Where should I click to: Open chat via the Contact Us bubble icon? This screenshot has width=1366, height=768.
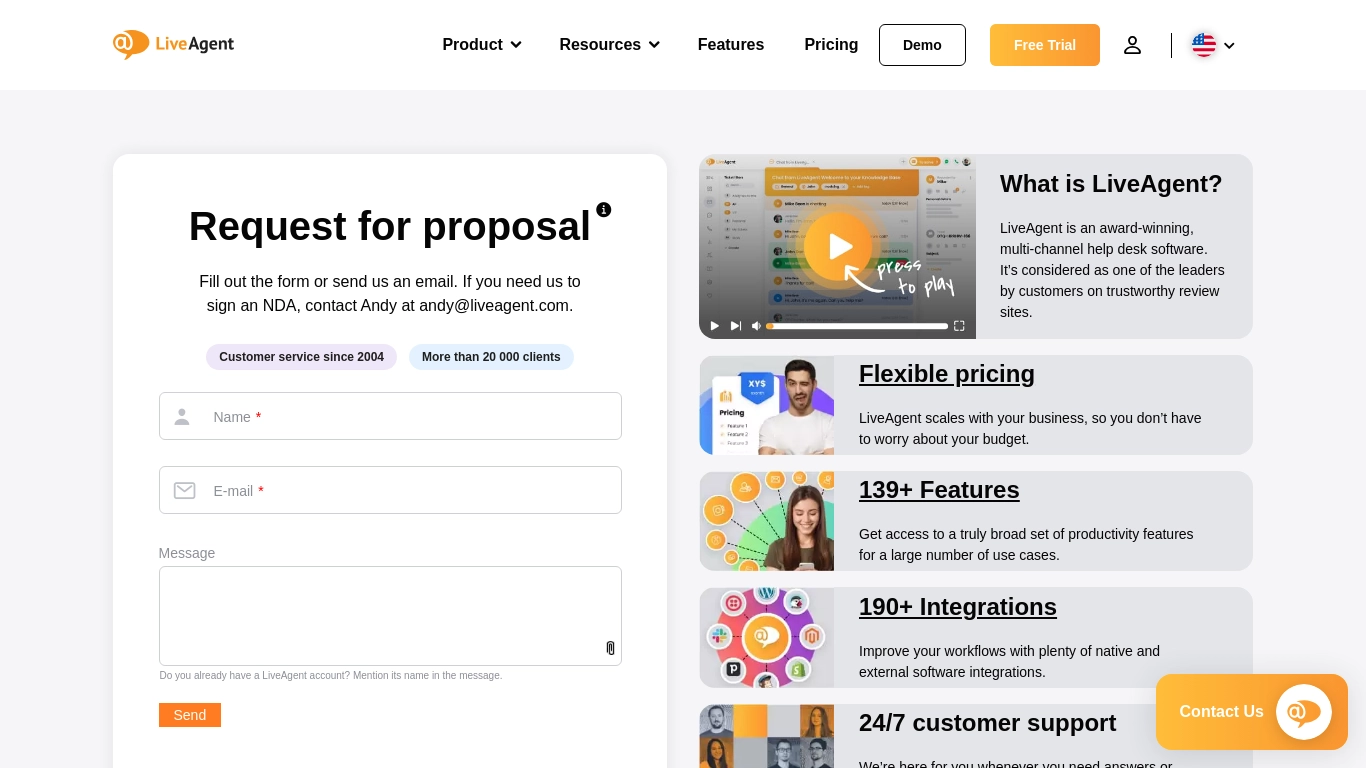click(x=1303, y=711)
